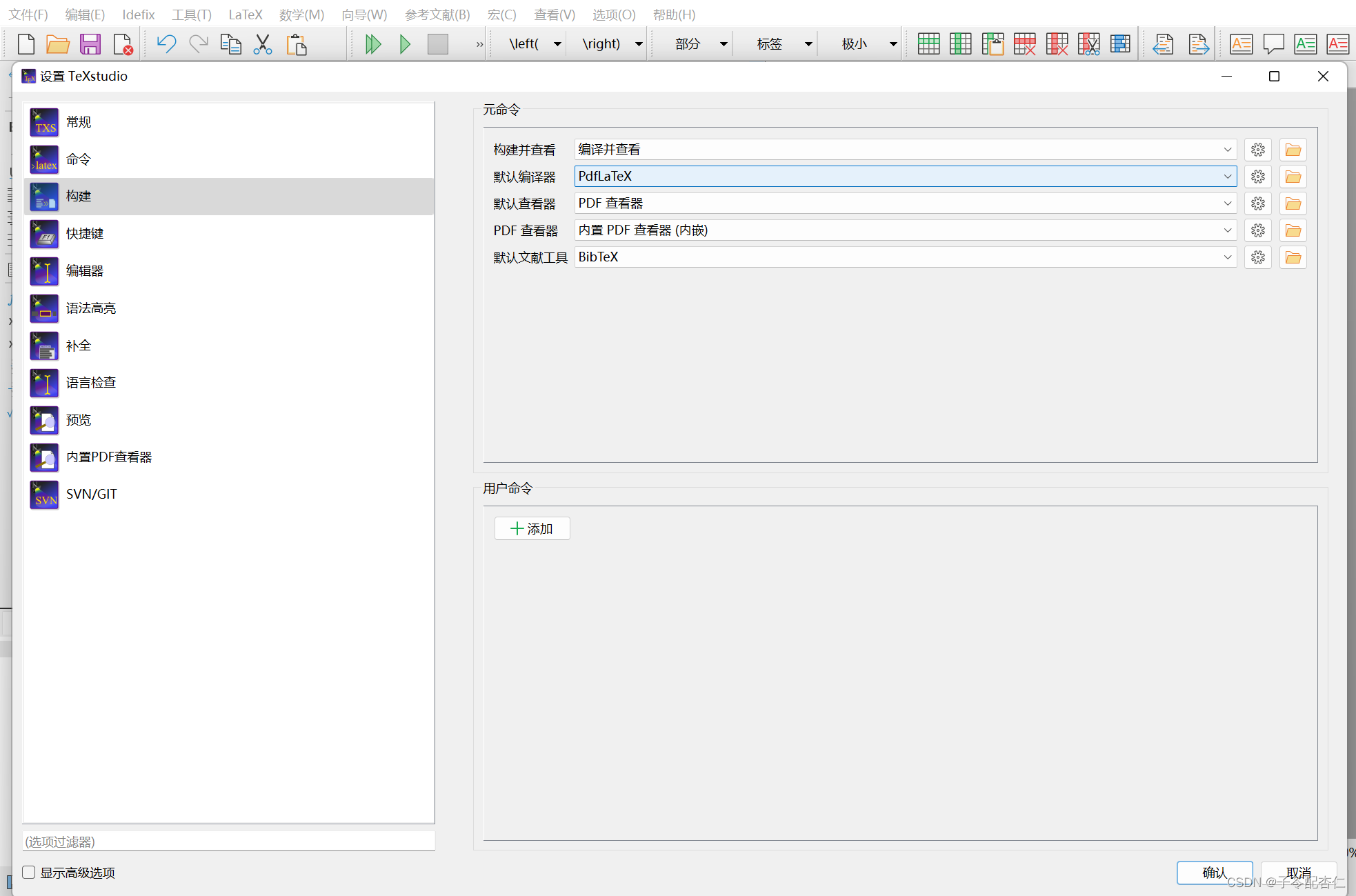Viewport: 1356px width, 896px height.
Task: Select the 命令 settings page
Action: point(229,159)
